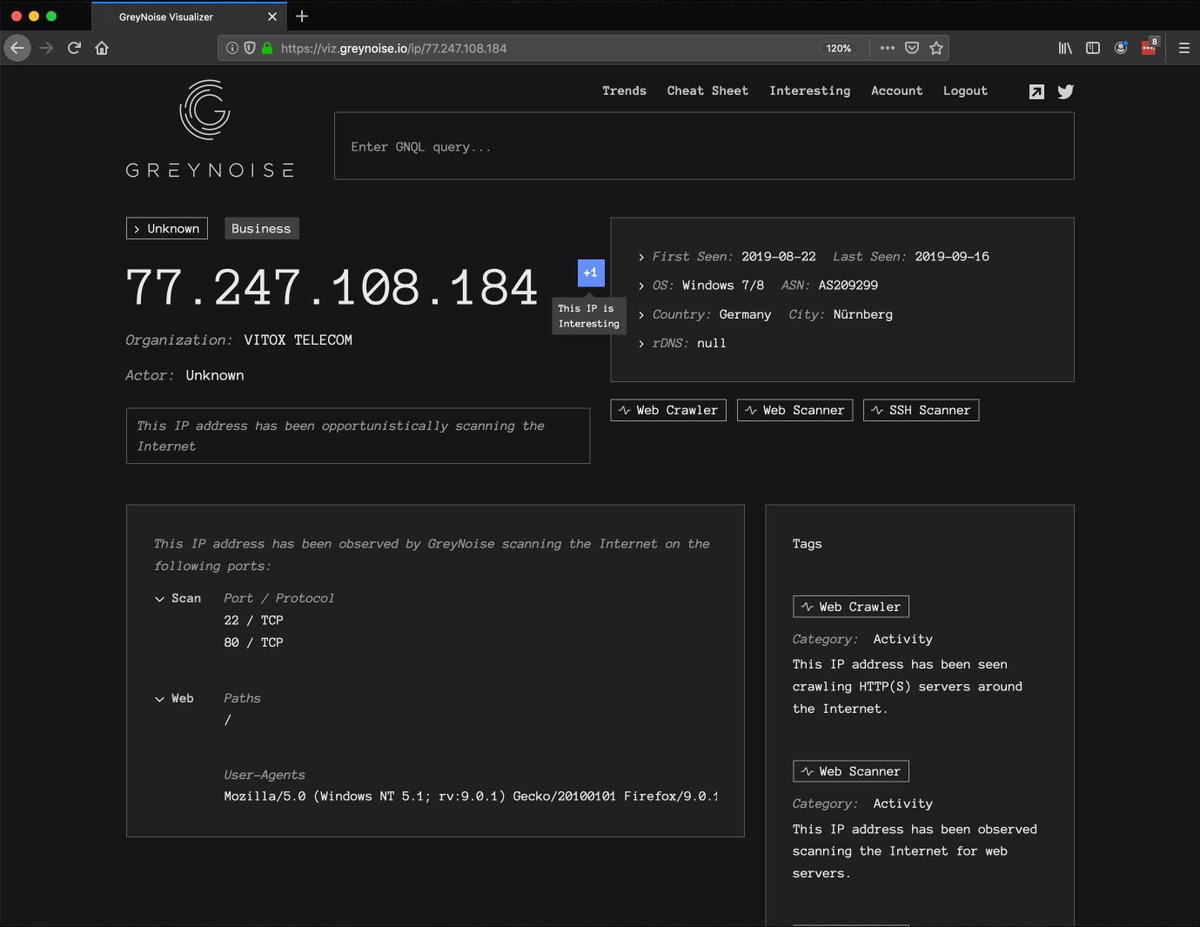This screenshot has height=927, width=1200.
Task: Open a new tab with plus button
Action: click(x=302, y=16)
